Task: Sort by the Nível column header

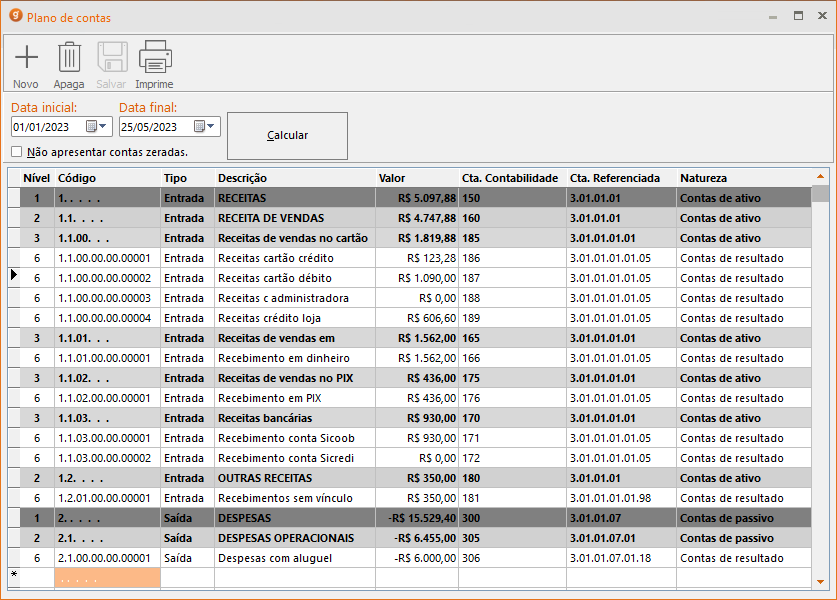Action: point(36,178)
